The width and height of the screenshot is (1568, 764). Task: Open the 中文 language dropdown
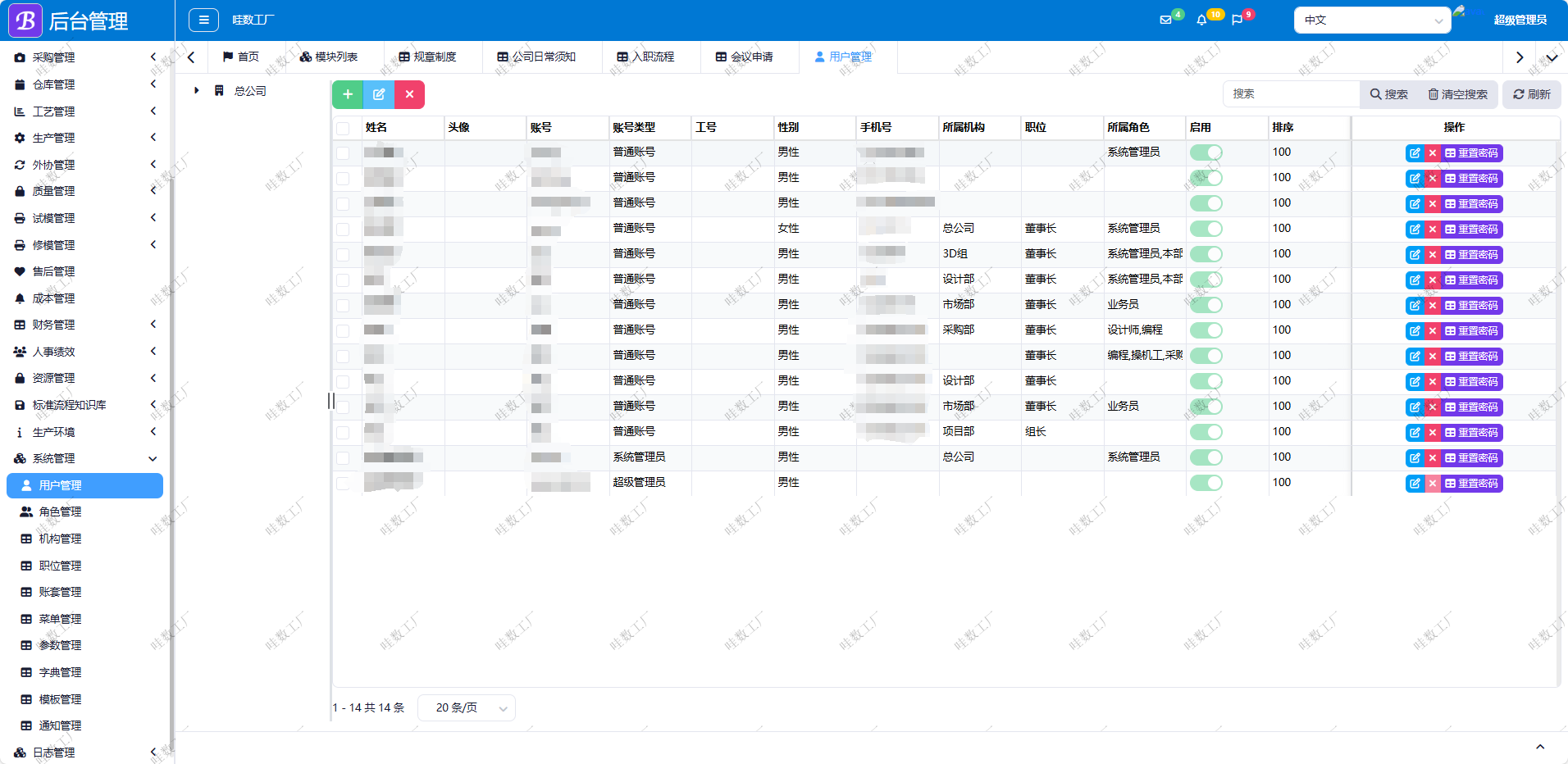[1372, 20]
